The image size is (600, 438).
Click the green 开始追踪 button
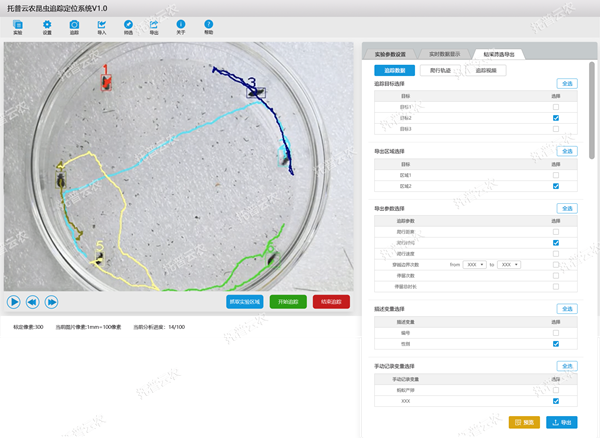click(x=288, y=301)
